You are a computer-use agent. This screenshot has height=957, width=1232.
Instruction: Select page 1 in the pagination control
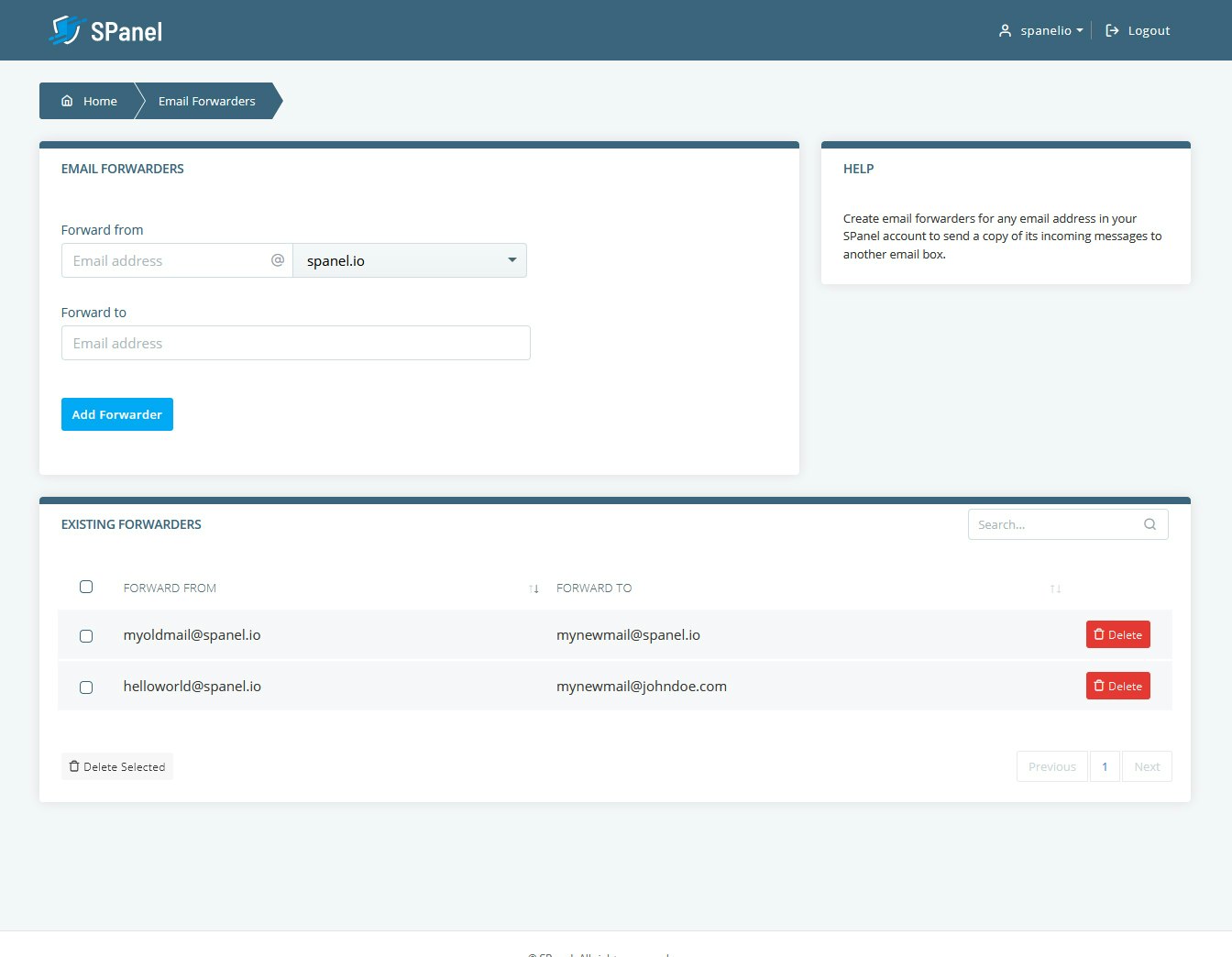click(1105, 765)
